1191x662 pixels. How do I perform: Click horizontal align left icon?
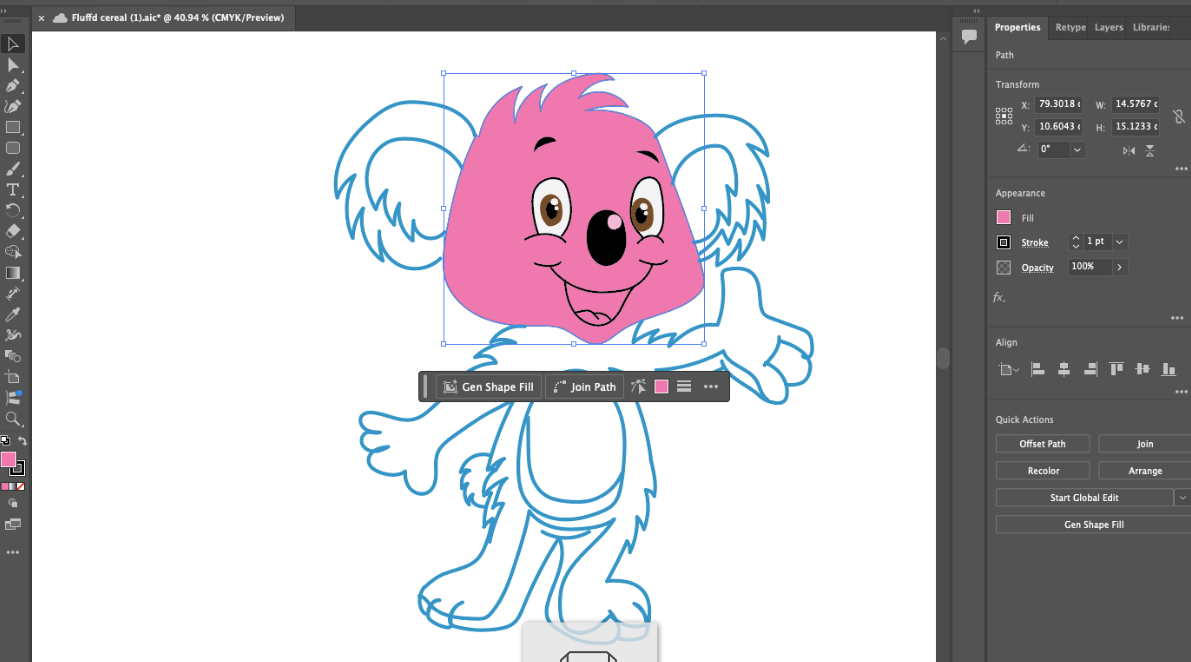point(1038,369)
